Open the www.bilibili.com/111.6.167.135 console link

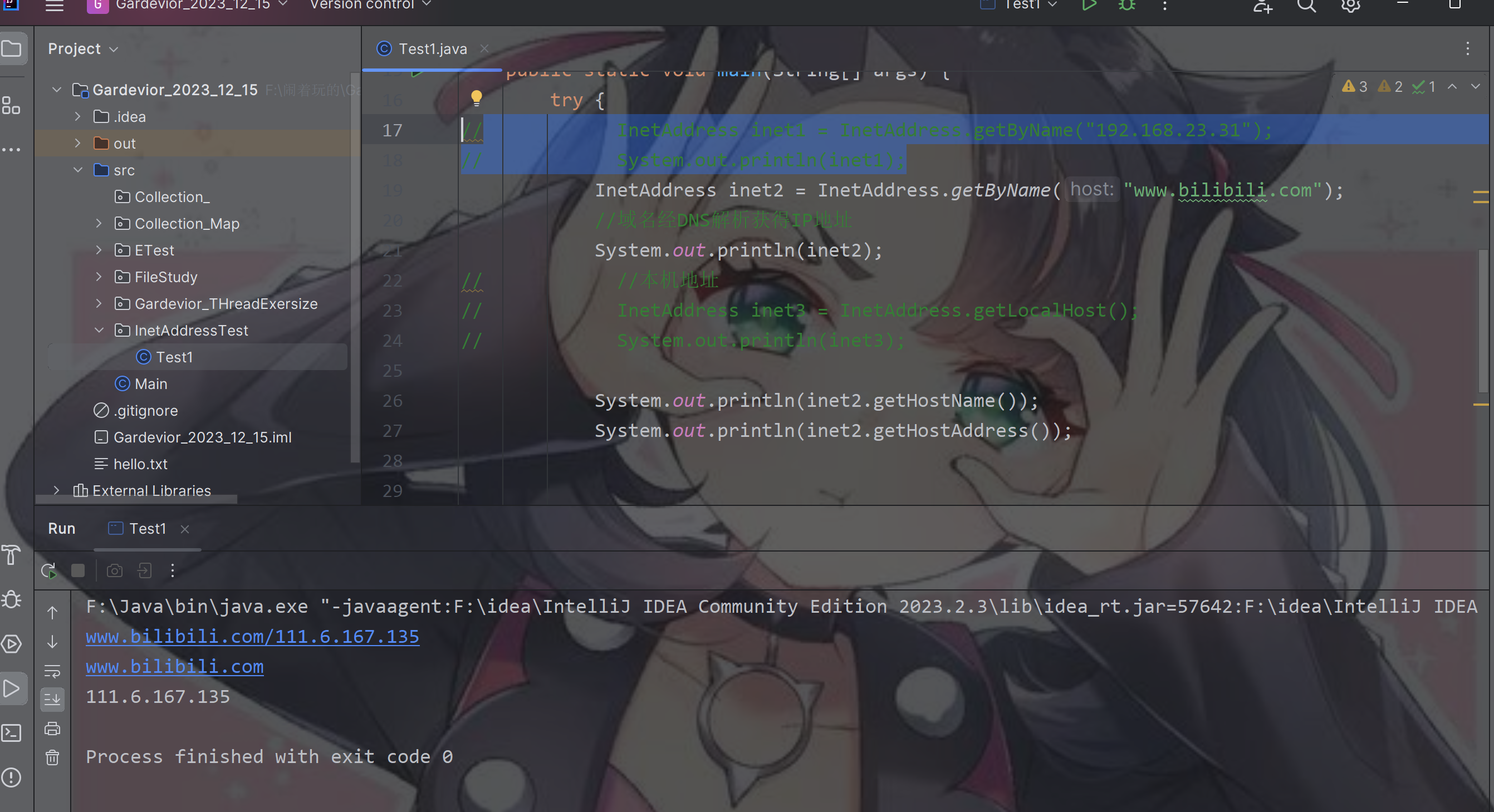click(x=252, y=636)
